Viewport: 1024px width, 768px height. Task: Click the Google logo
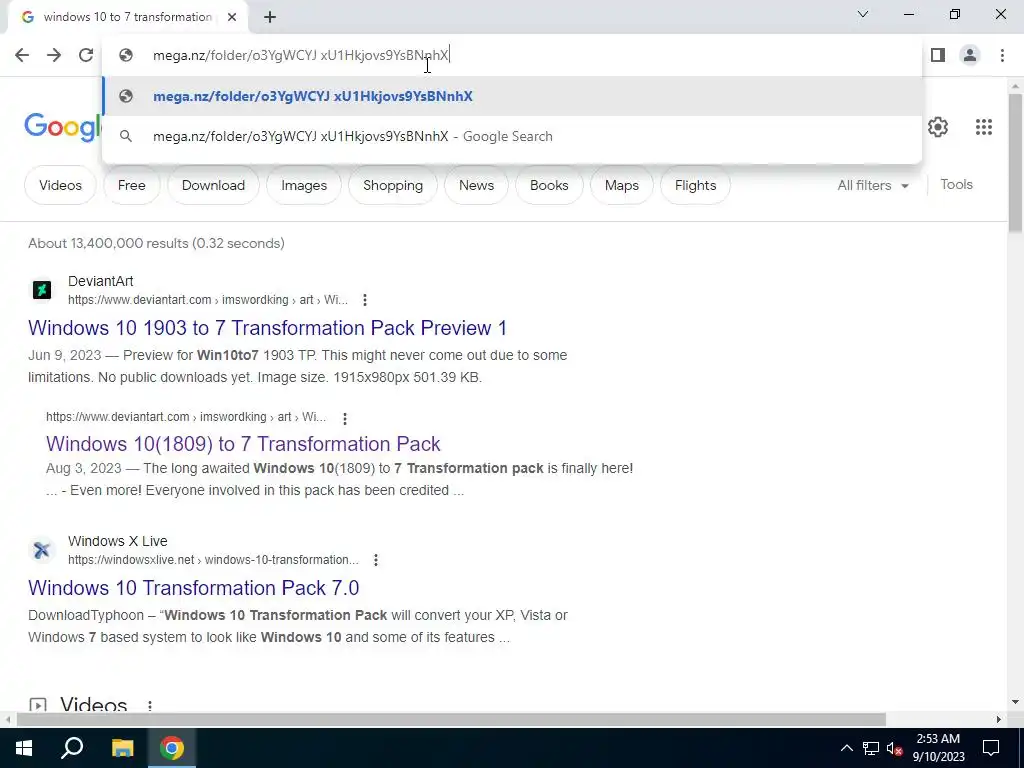tap(63, 127)
